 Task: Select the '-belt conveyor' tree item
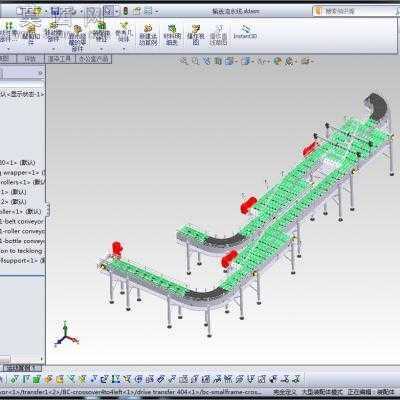pyautogui.click(x=22, y=221)
